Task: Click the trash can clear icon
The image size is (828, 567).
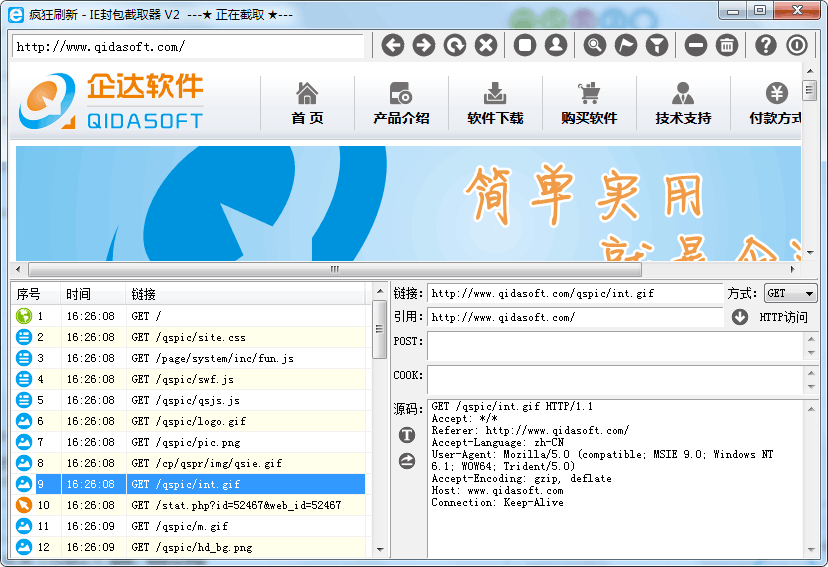Action: click(x=727, y=45)
